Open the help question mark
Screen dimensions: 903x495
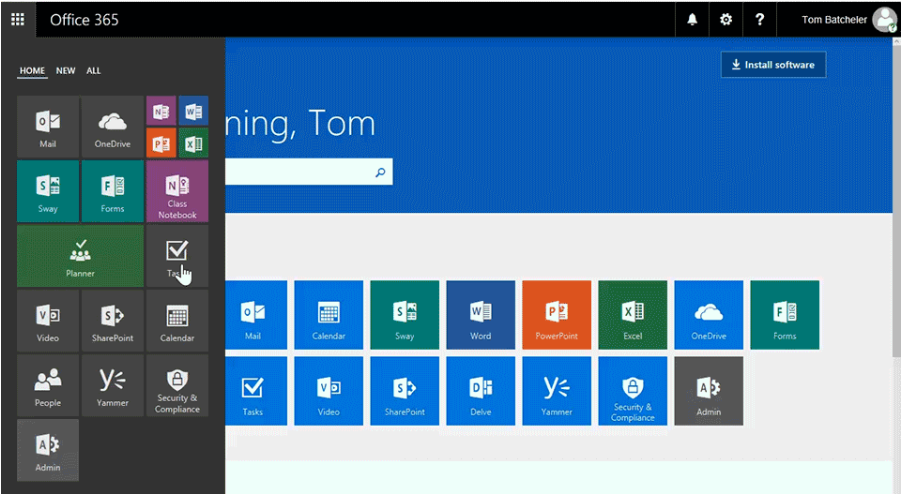pos(760,20)
